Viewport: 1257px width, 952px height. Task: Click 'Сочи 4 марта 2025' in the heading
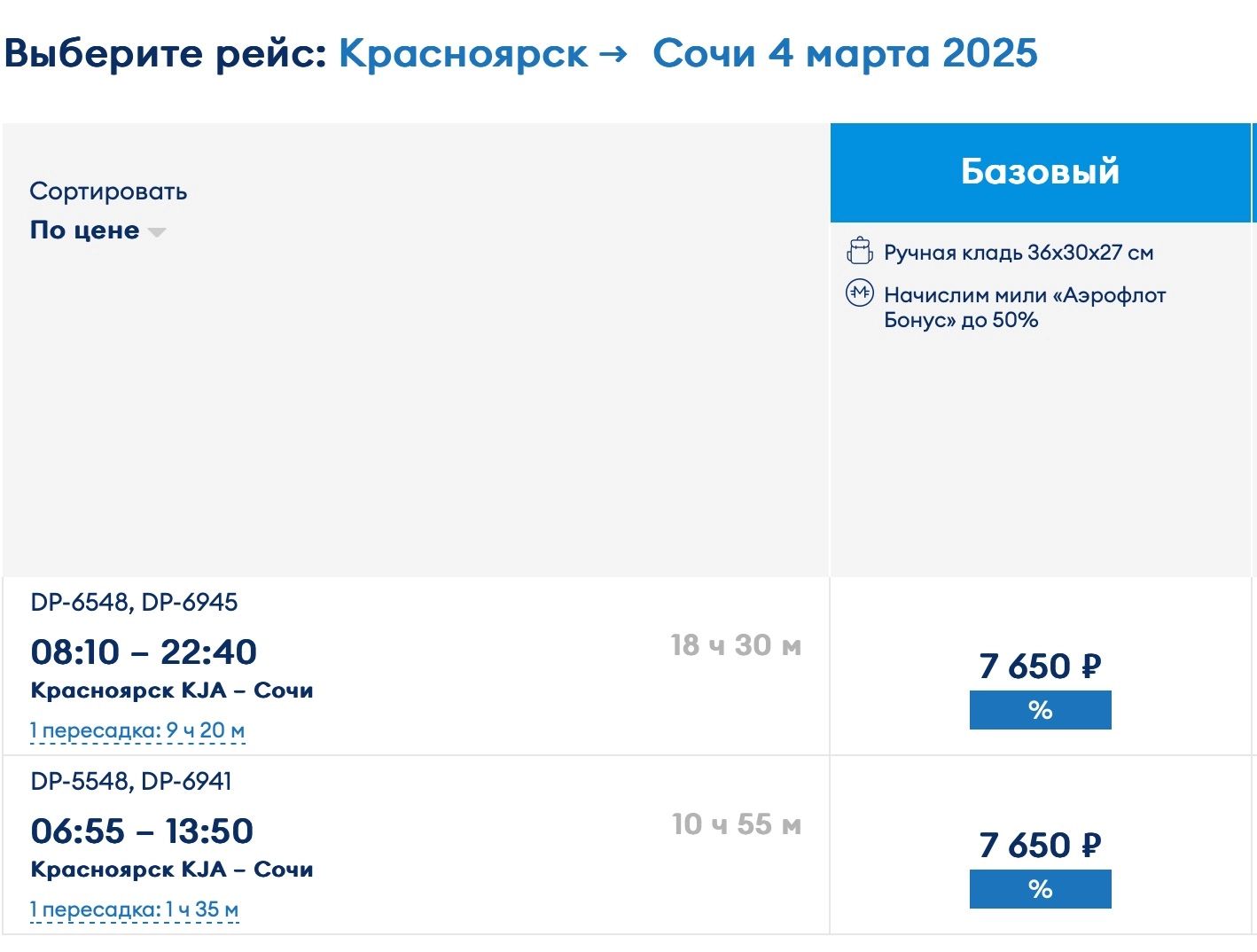point(845,53)
